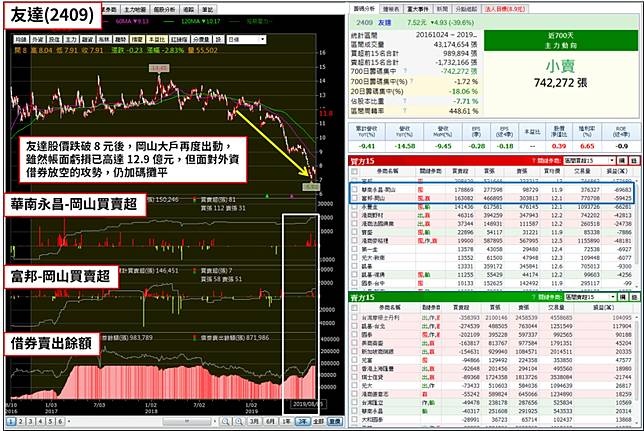Image resolution: width=644 pixels, height=431 pixels.
Task: Set the chart range to 全部
Action: [319, 421]
